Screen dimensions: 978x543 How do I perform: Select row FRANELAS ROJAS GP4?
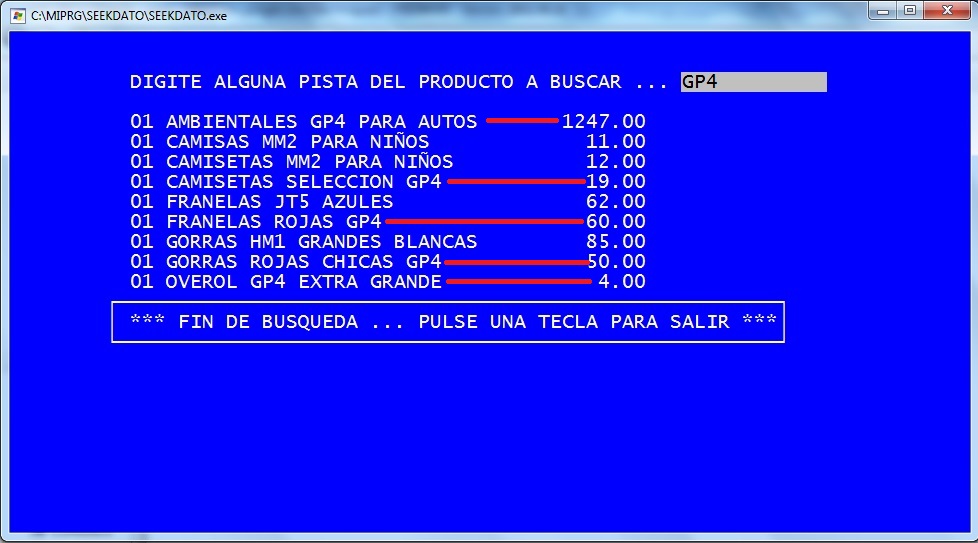point(388,221)
